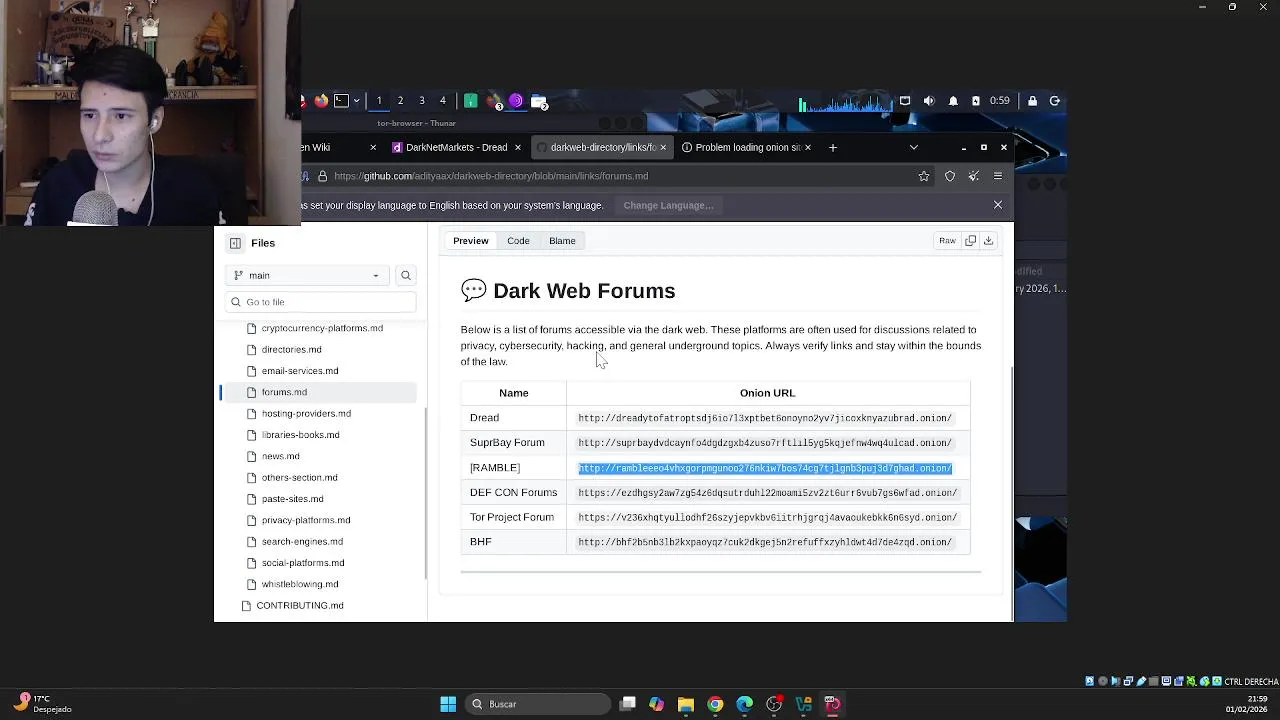
Task: Click the panel clock showing 0:59
Action: pos(999,101)
